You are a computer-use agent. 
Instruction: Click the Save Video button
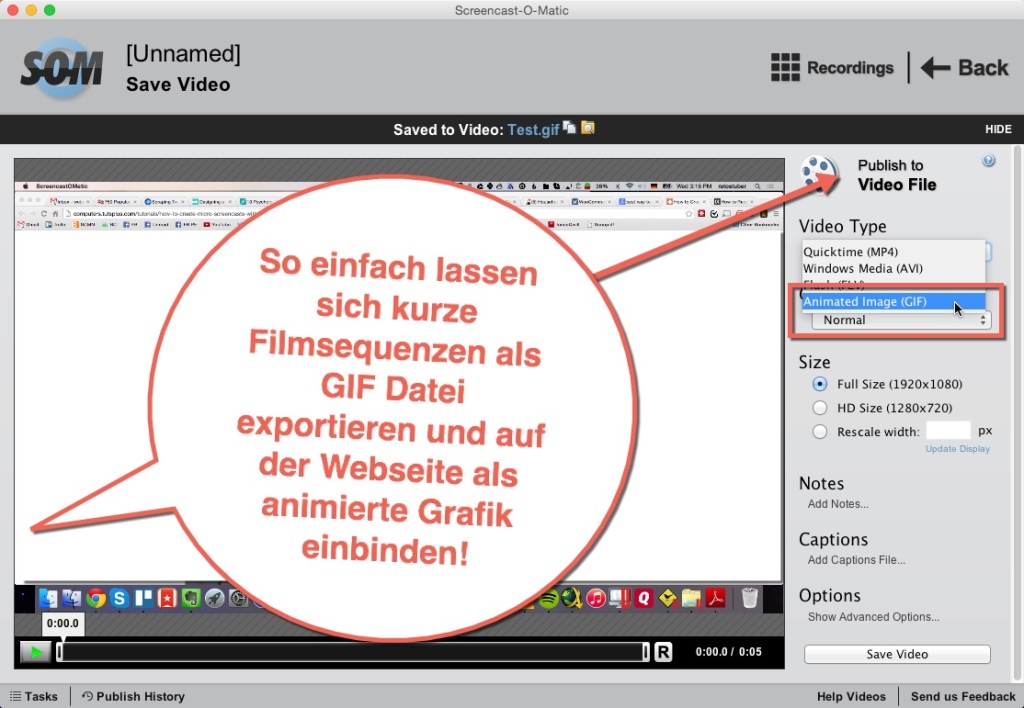click(x=897, y=654)
